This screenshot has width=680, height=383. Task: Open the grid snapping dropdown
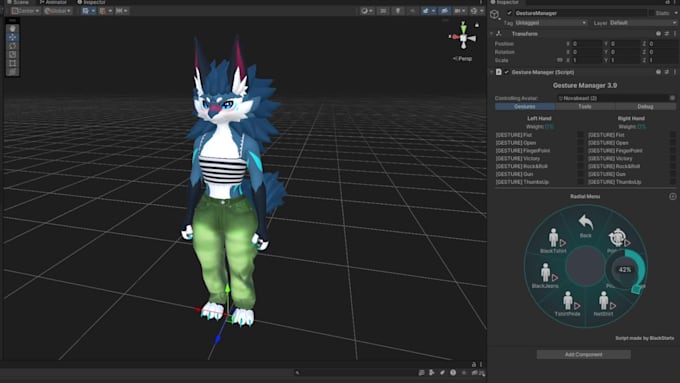coord(105,11)
